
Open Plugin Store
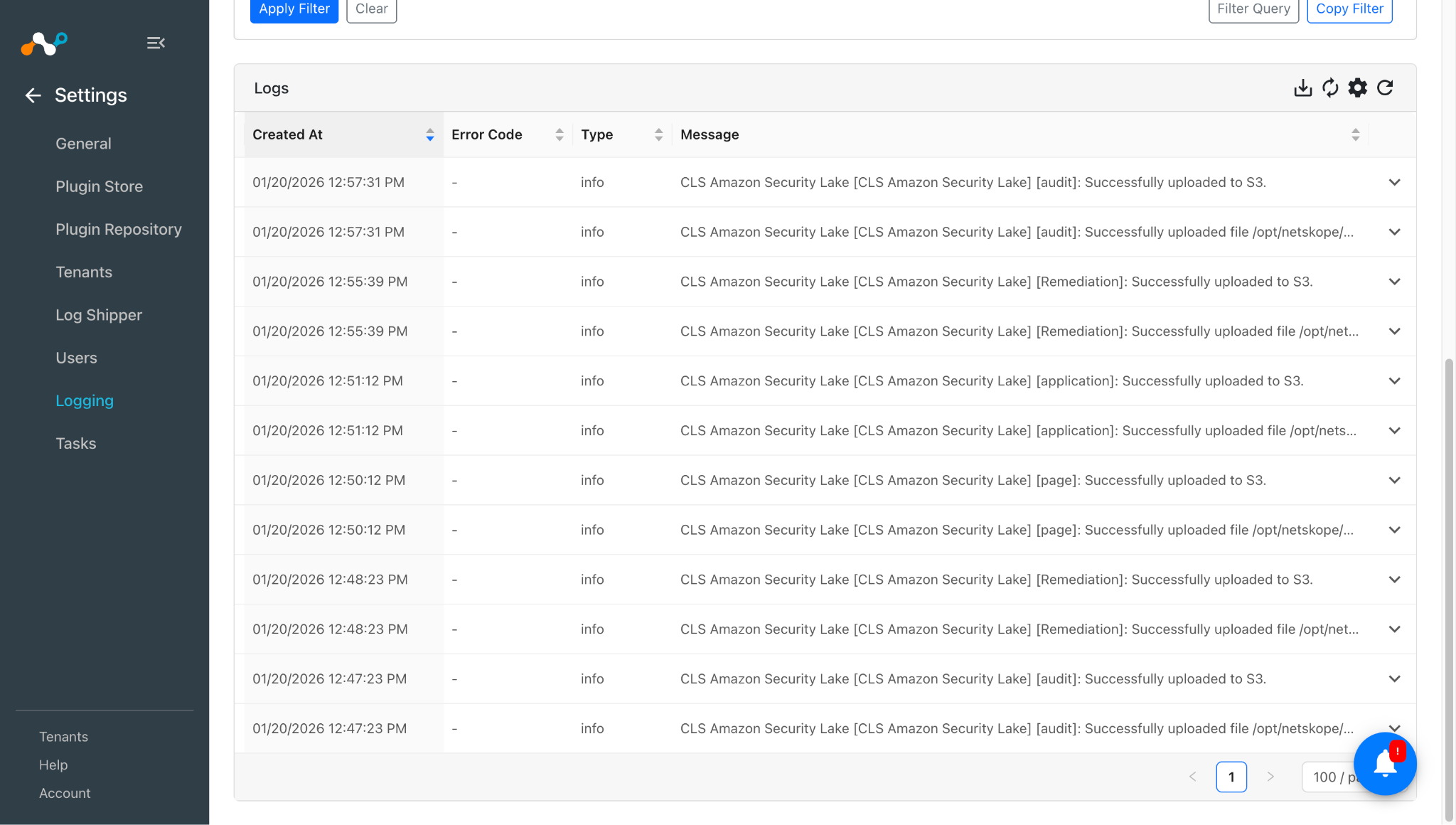click(99, 186)
